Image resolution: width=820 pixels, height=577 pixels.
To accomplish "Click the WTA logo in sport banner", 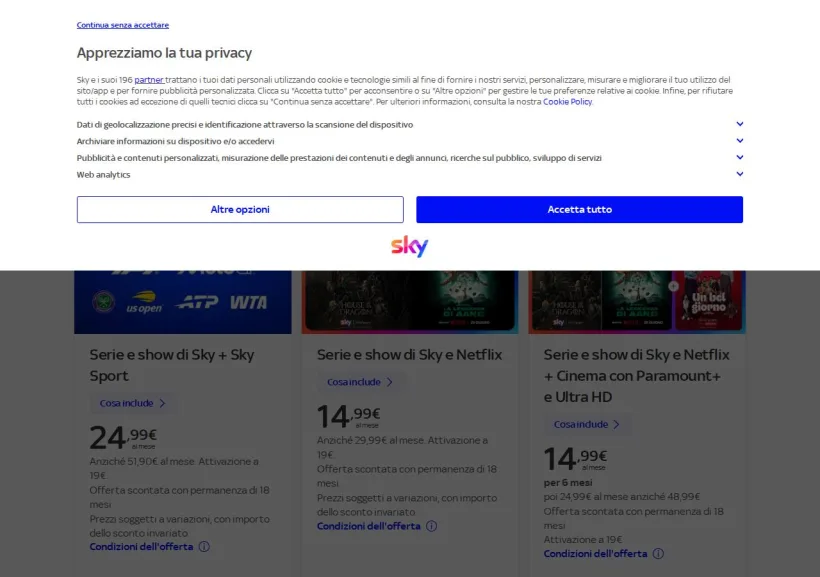I will coord(248,302).
